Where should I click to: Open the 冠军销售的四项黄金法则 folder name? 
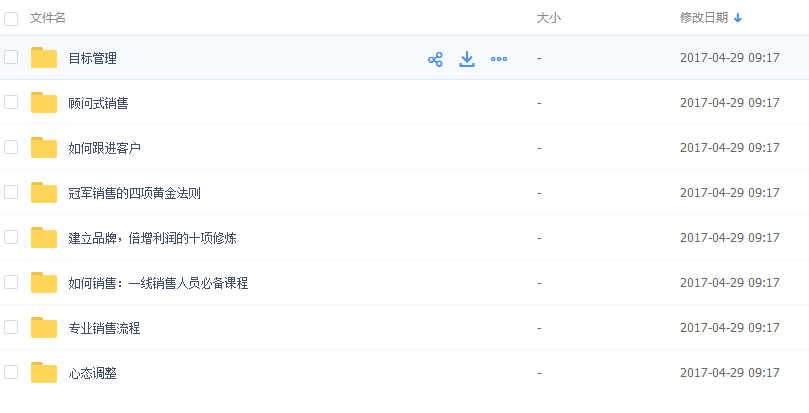(x=134, y=193)
